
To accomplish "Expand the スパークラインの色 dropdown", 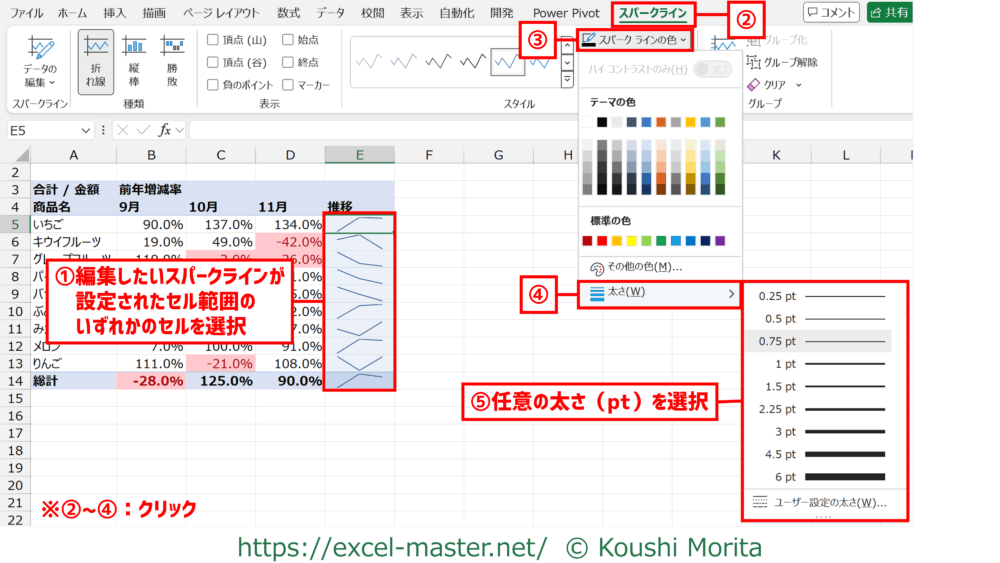I will point(634,40).
